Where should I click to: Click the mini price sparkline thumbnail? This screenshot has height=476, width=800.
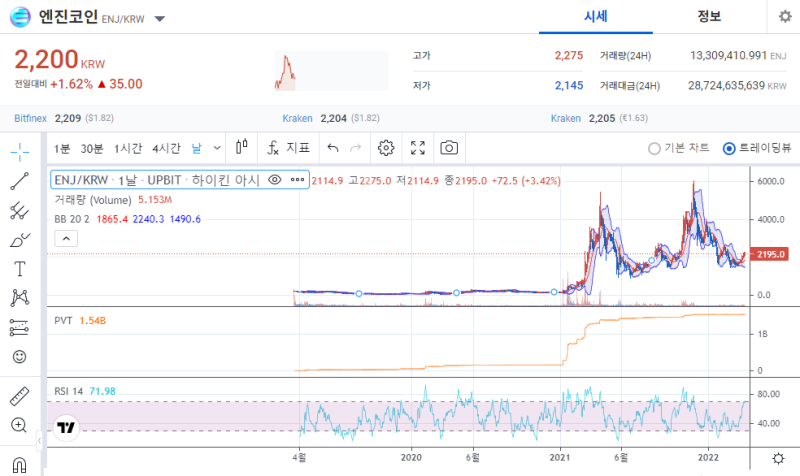click(332, 70)
